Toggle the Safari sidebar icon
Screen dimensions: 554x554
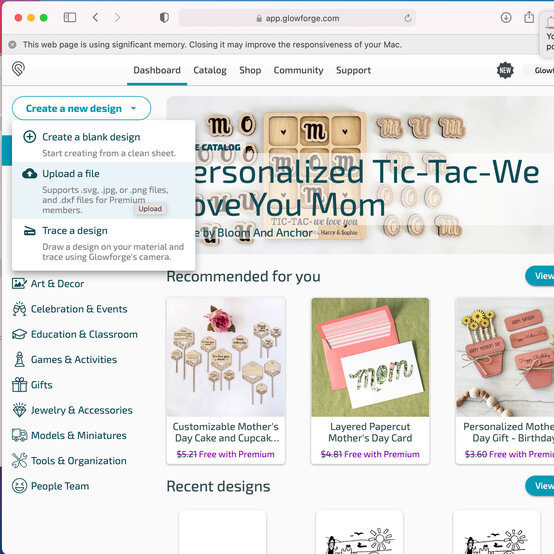(x=70, y=17)
